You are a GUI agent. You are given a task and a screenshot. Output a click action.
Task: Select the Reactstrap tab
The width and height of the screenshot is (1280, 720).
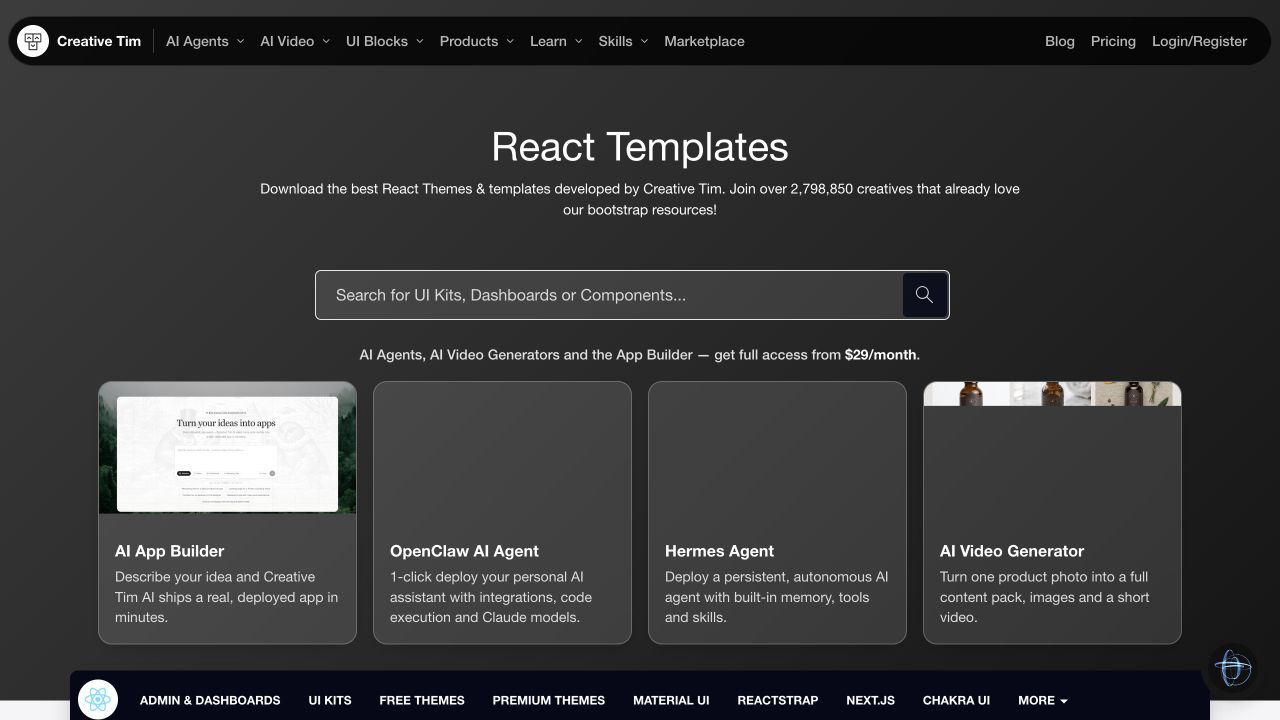[x=778, y=700]
